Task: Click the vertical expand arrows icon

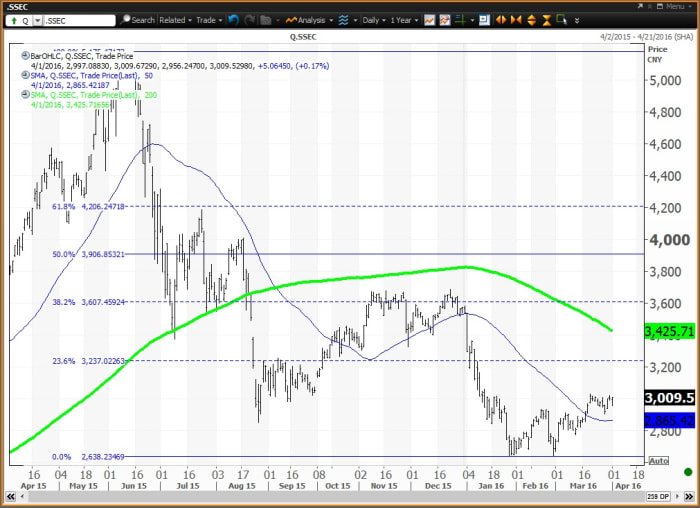Action: coord(532,19)
